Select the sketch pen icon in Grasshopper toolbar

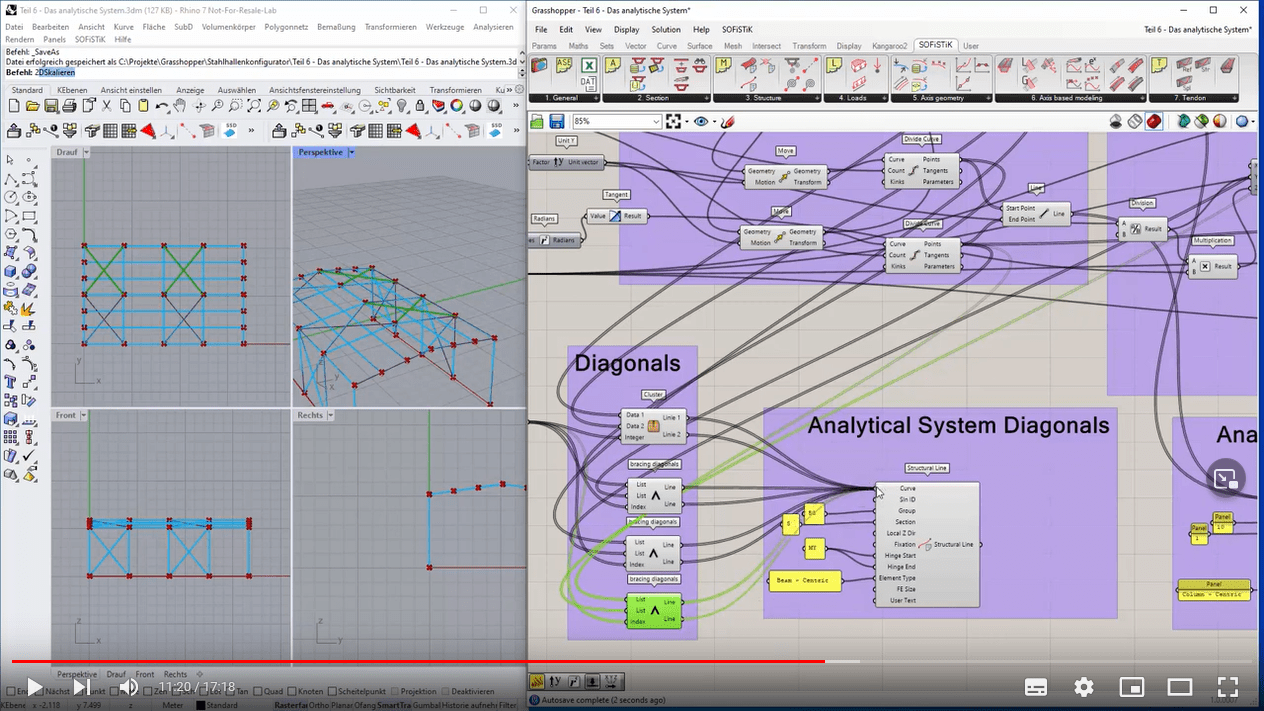tap(728, 122)
